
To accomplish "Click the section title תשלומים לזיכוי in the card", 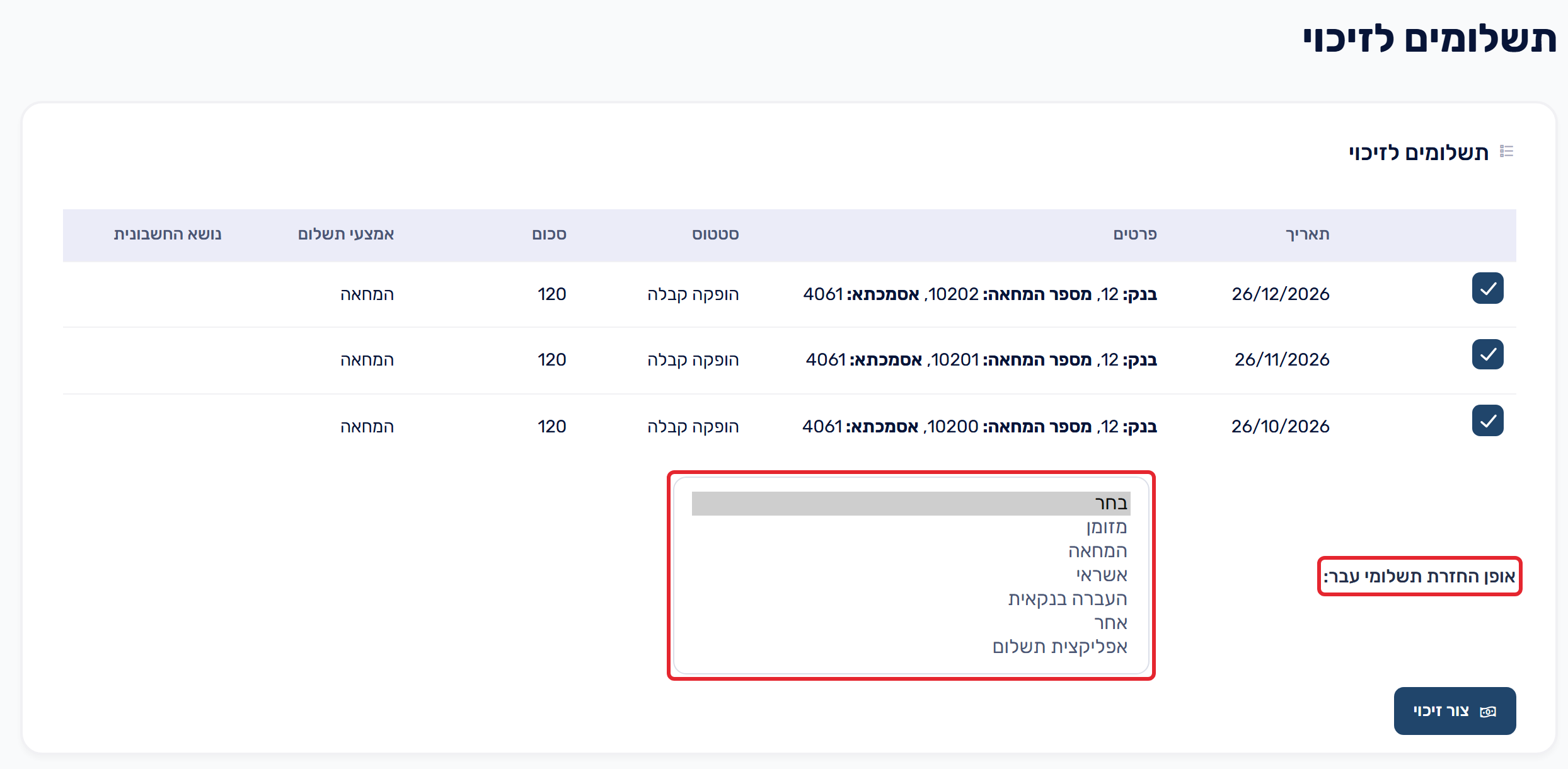I will tap(1419, 153).
